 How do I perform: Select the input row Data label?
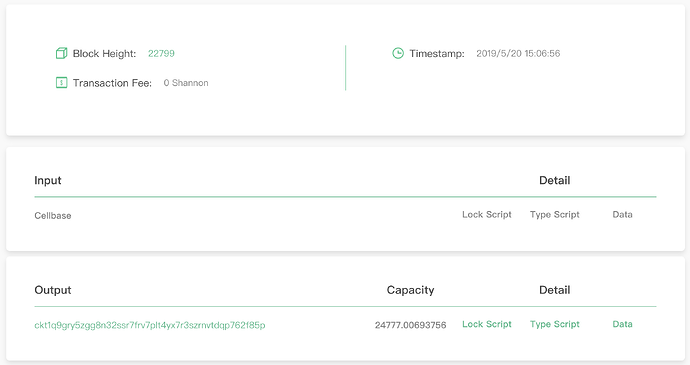click(x=622, y=214)
